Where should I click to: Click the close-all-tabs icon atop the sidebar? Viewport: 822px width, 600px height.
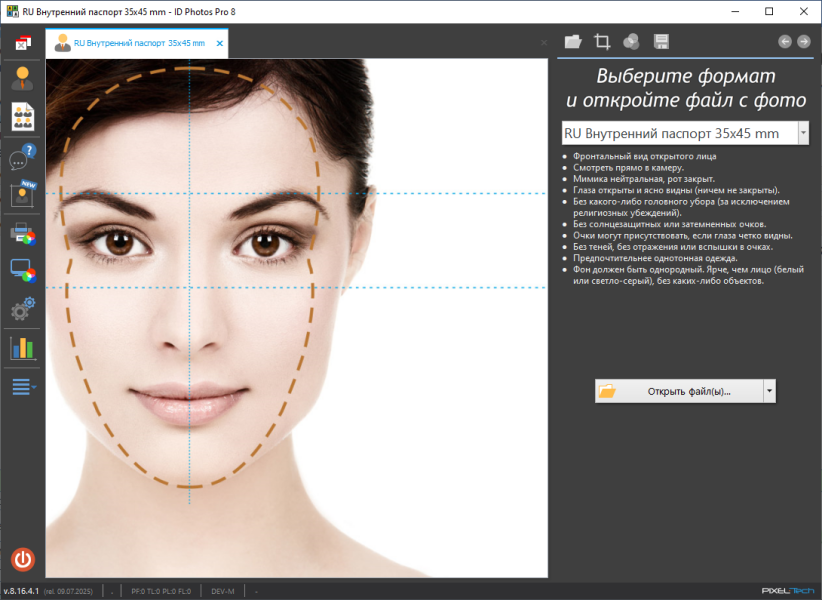click(x=23, y=43)
